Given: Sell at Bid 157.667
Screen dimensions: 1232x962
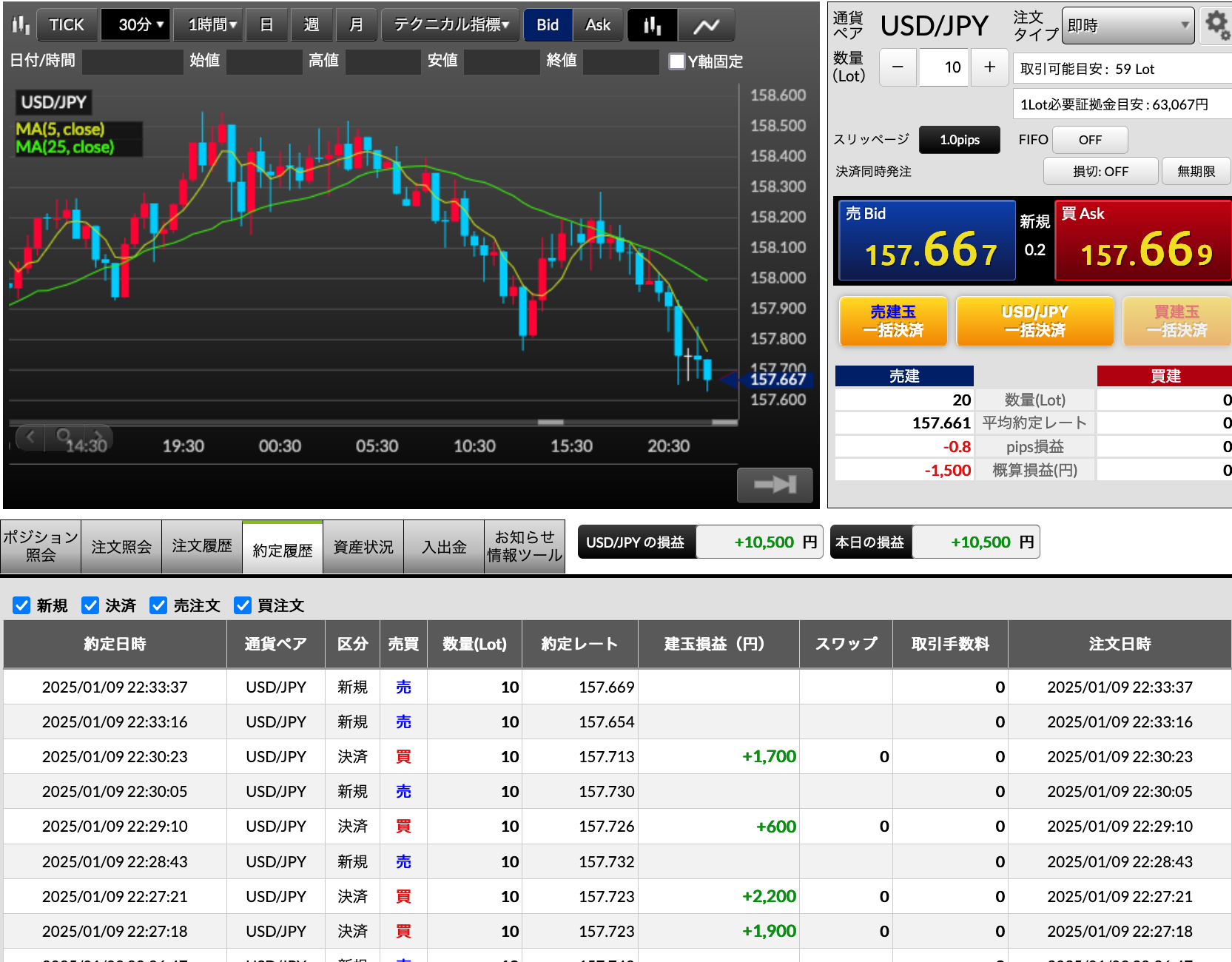Looking at the screenshot, I should (927, 240).
